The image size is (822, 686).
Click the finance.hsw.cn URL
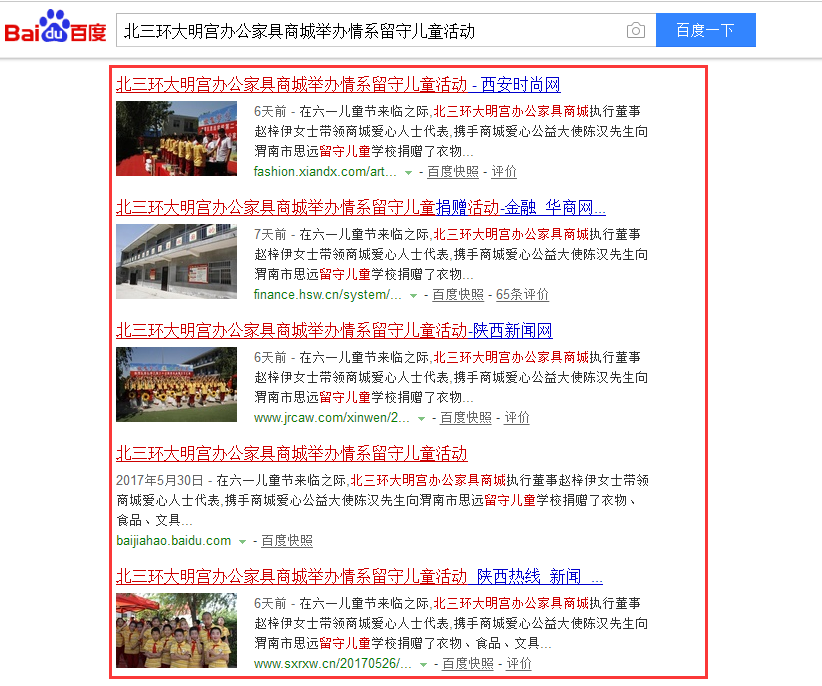click(328, 295)
